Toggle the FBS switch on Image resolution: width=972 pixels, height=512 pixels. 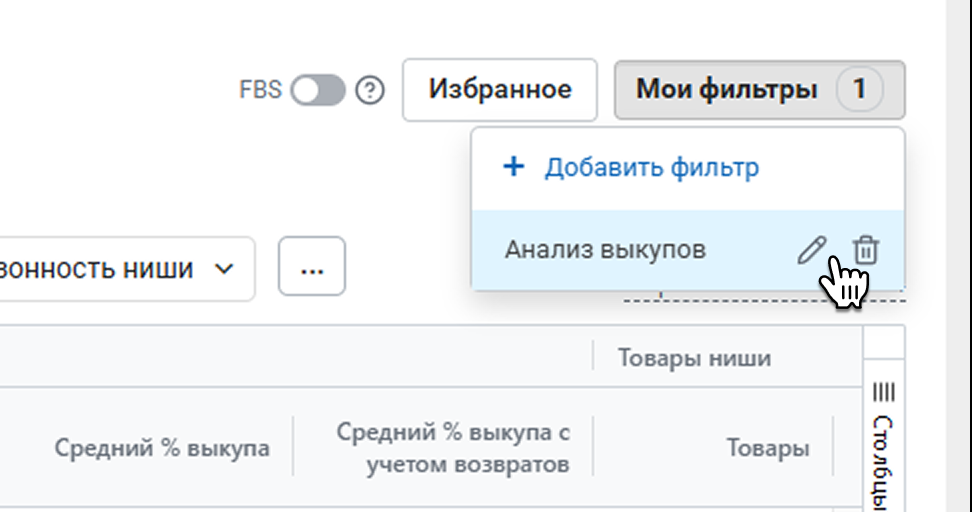tap(318, 90)
